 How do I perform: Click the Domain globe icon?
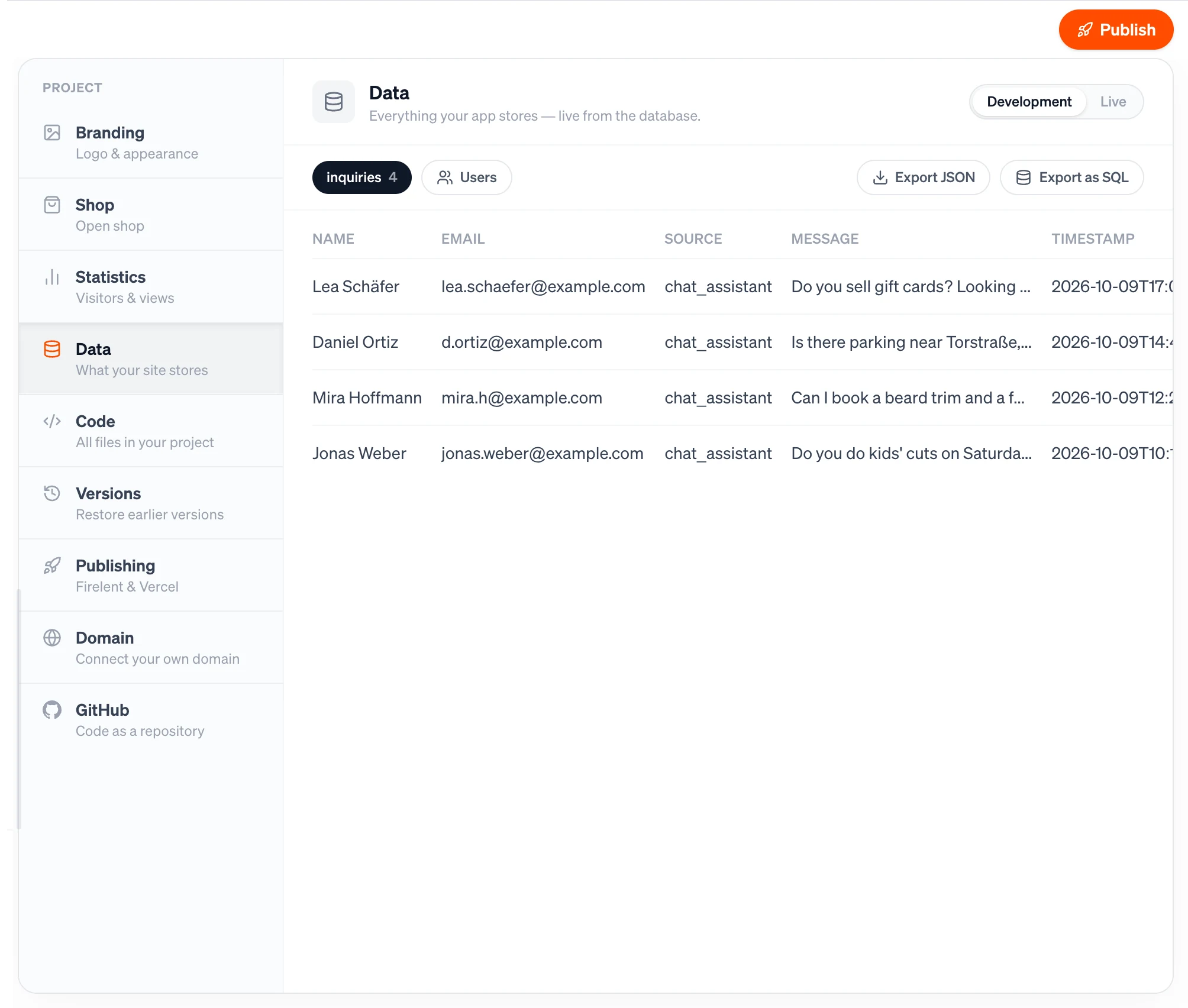click(52, 638)
